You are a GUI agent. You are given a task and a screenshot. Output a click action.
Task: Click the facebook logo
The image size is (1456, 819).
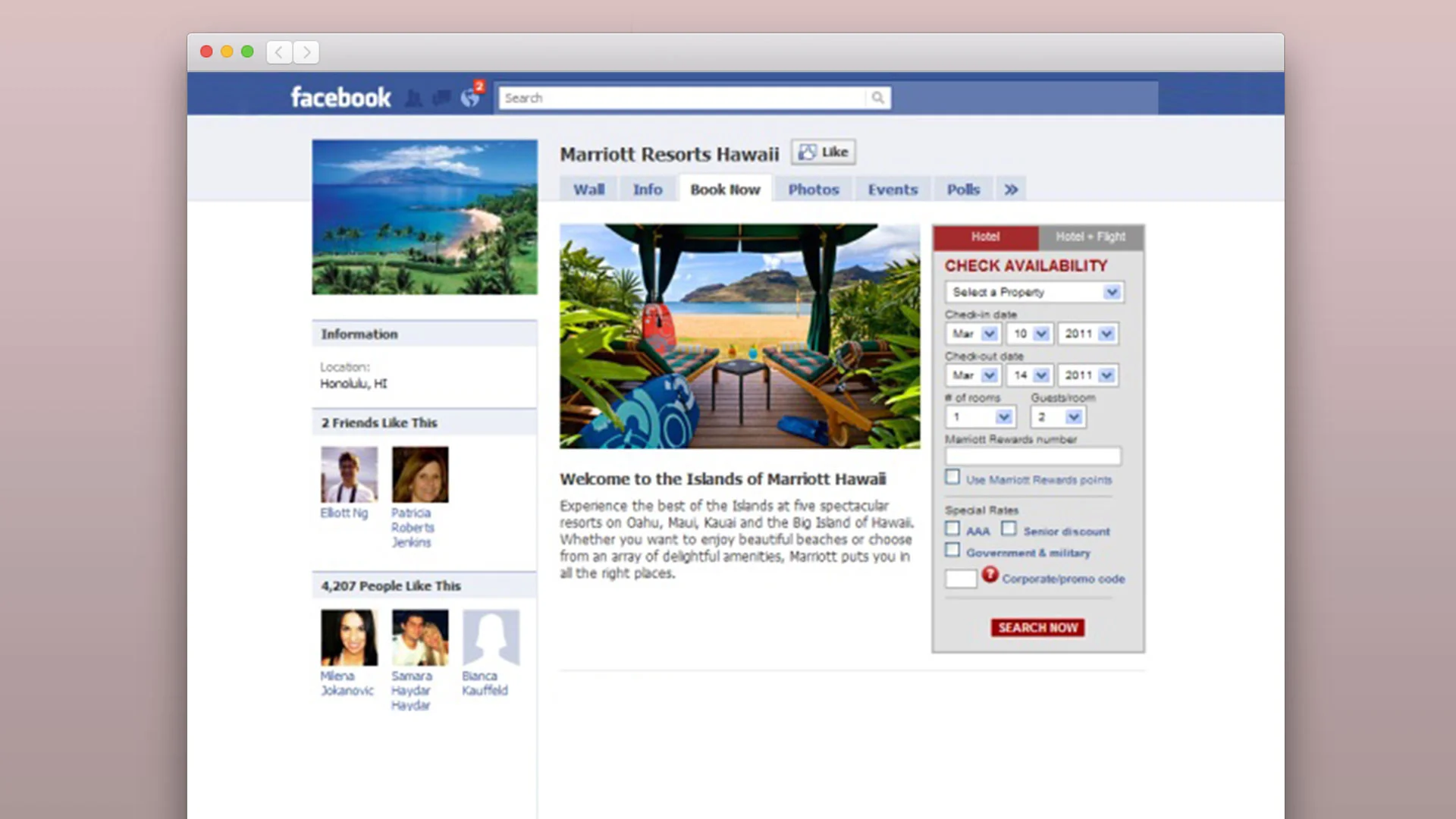click(x=340, y=97)
